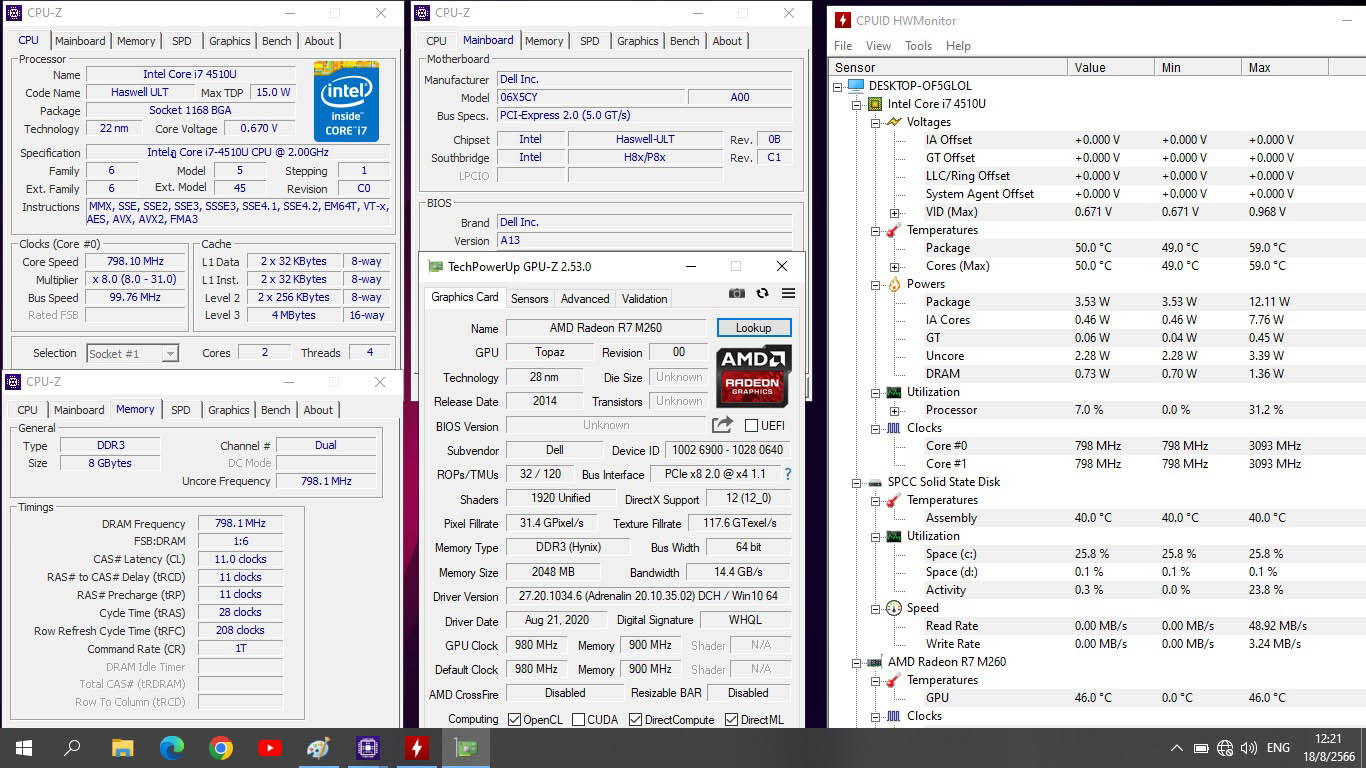Expand the Processor utilization row
1366x768 pixels.
click(894, 411)
